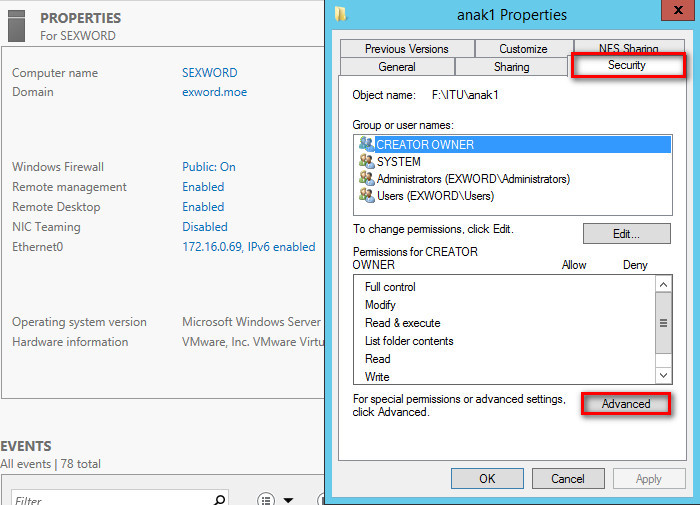The width and height of the screenshot is (700, 505).
Task: Click into the events Filter field
Action: tap(110, 499)
